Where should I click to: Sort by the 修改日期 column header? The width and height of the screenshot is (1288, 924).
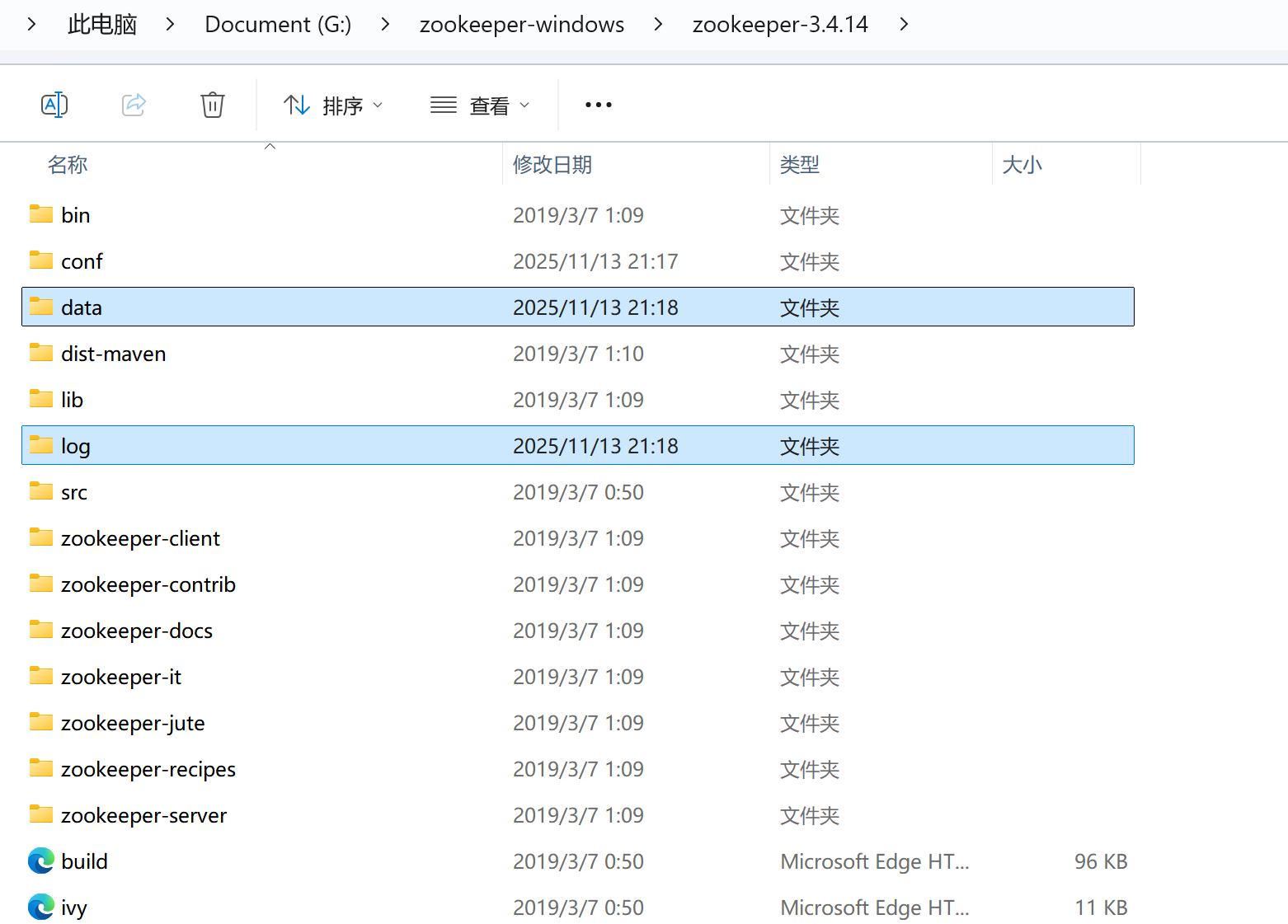click(552, 164)
